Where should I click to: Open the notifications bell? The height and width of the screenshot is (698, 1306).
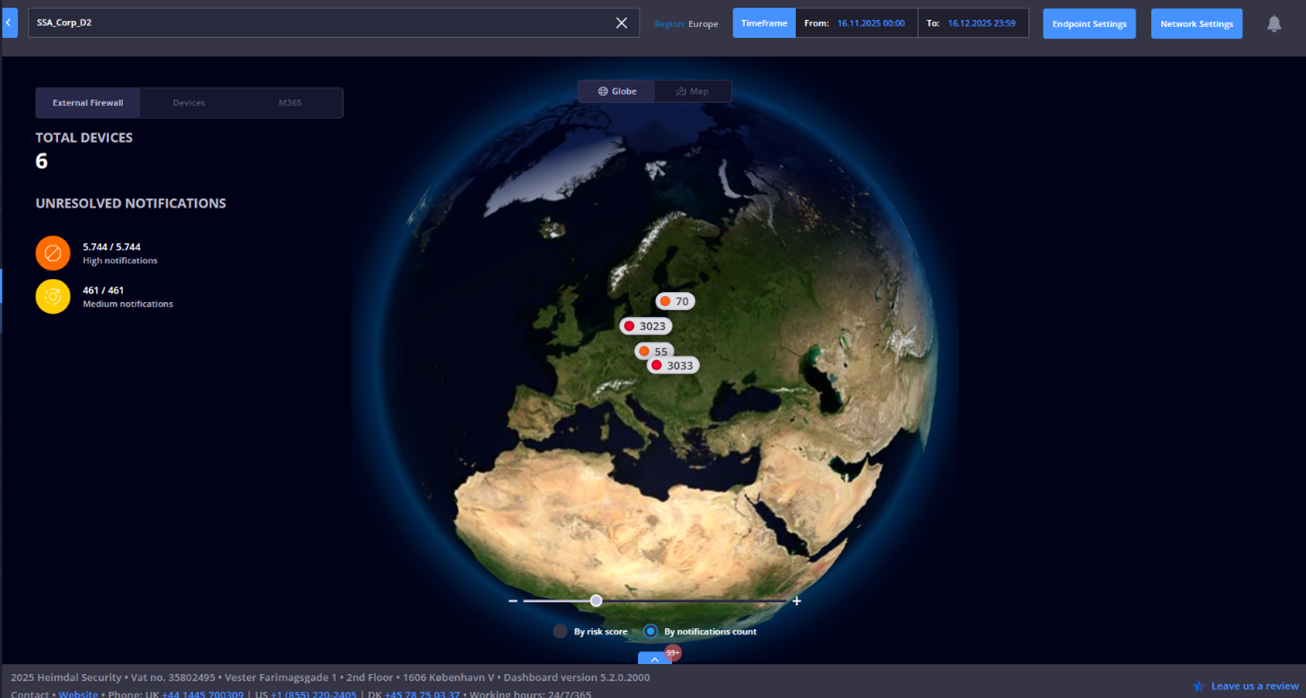click(x=1274, y=23)
